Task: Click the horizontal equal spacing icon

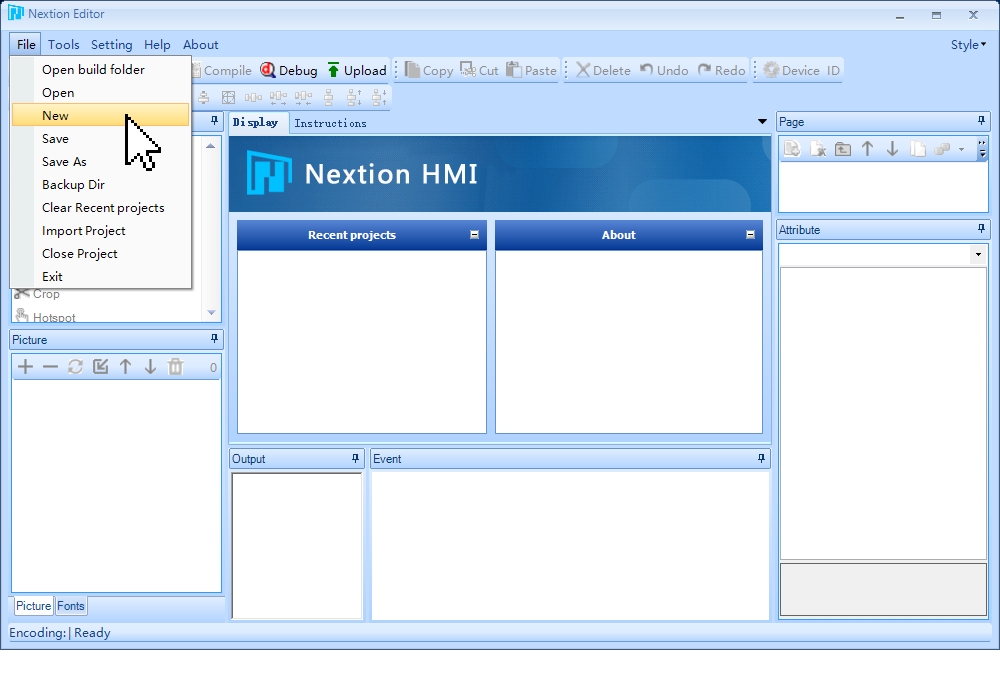Action: (x=253, y=98)
